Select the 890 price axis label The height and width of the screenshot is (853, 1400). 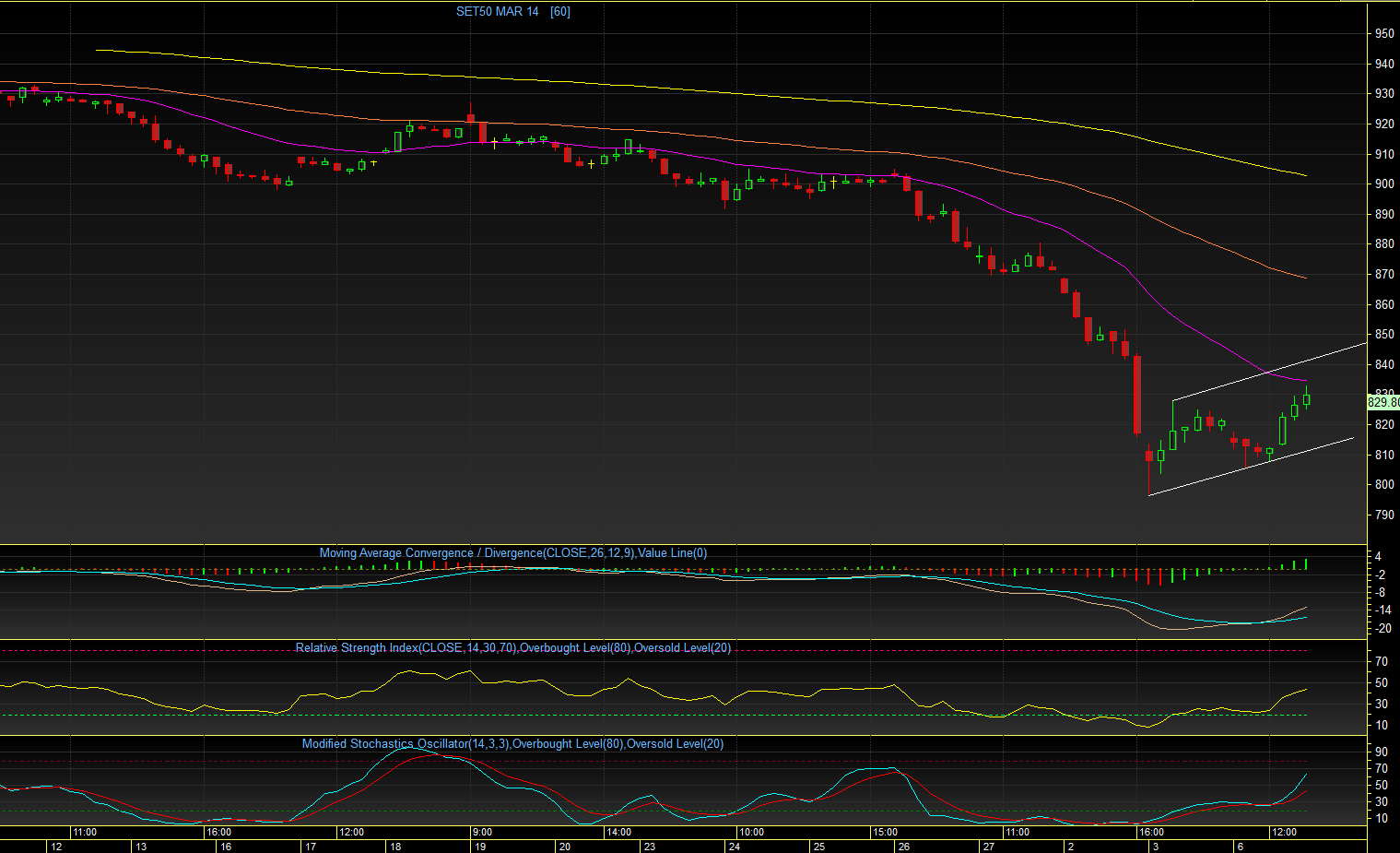point(1384,215)
